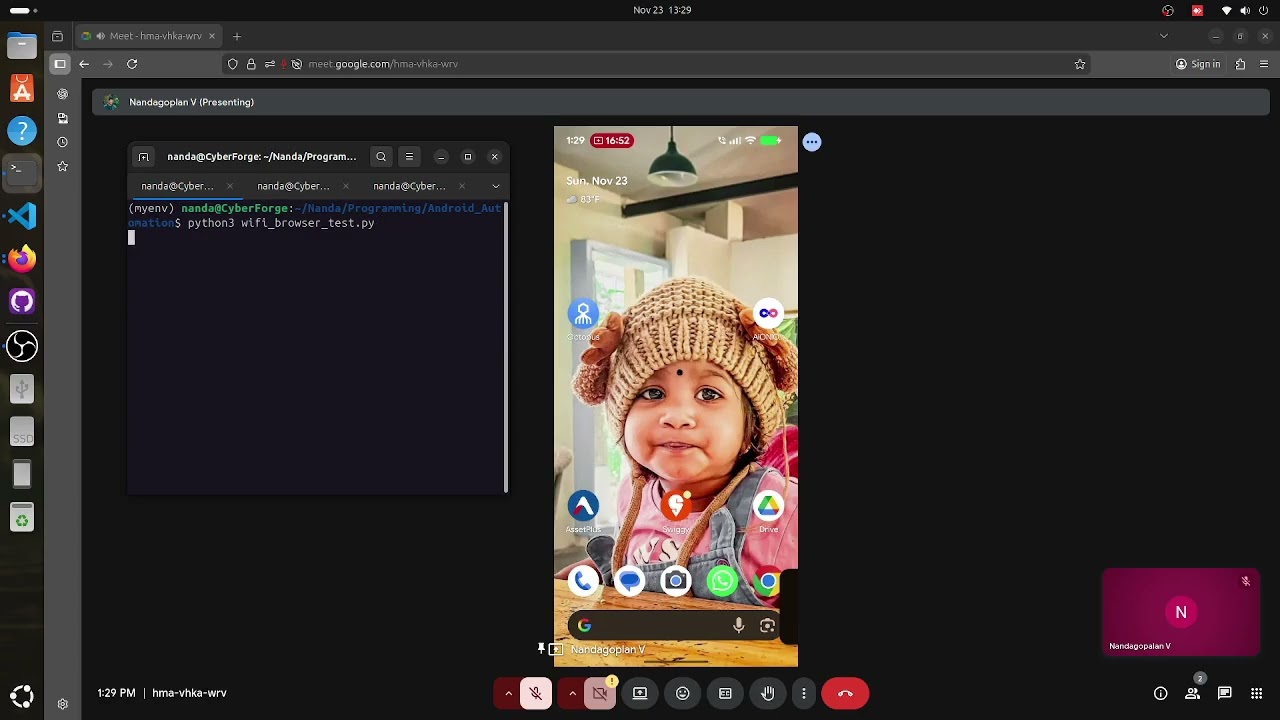The image size is (1280, 720).
Task: Click the hma-vhka-wrv meeting code
Action: pos(189,693)
